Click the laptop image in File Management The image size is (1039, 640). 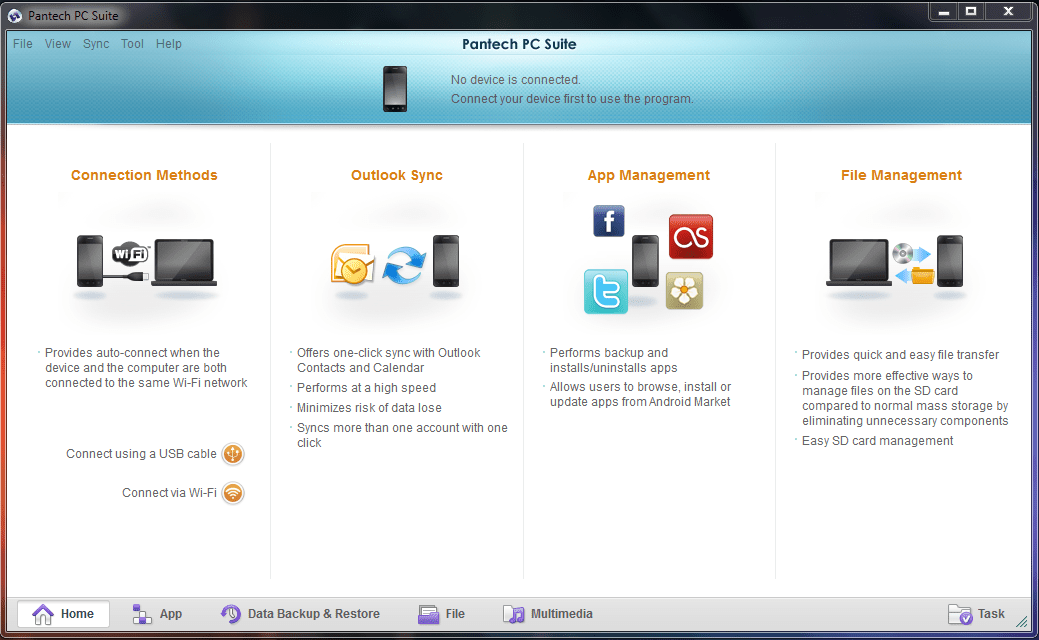[859, 262]
